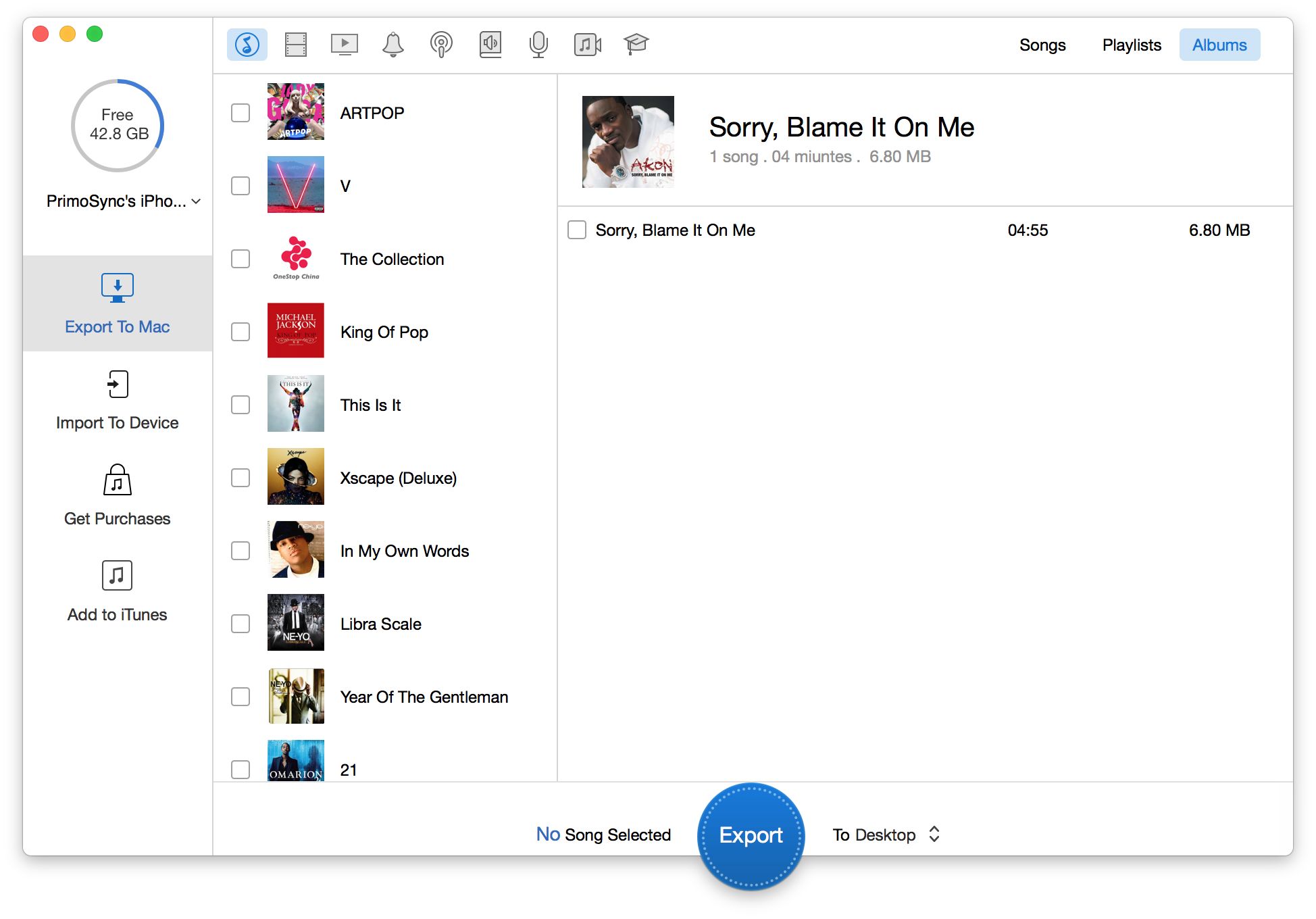This screenshot has width=1316, height=919.
Task: Tick the Year Of The Gentleman checkbox
Action: tap(241, 697)
